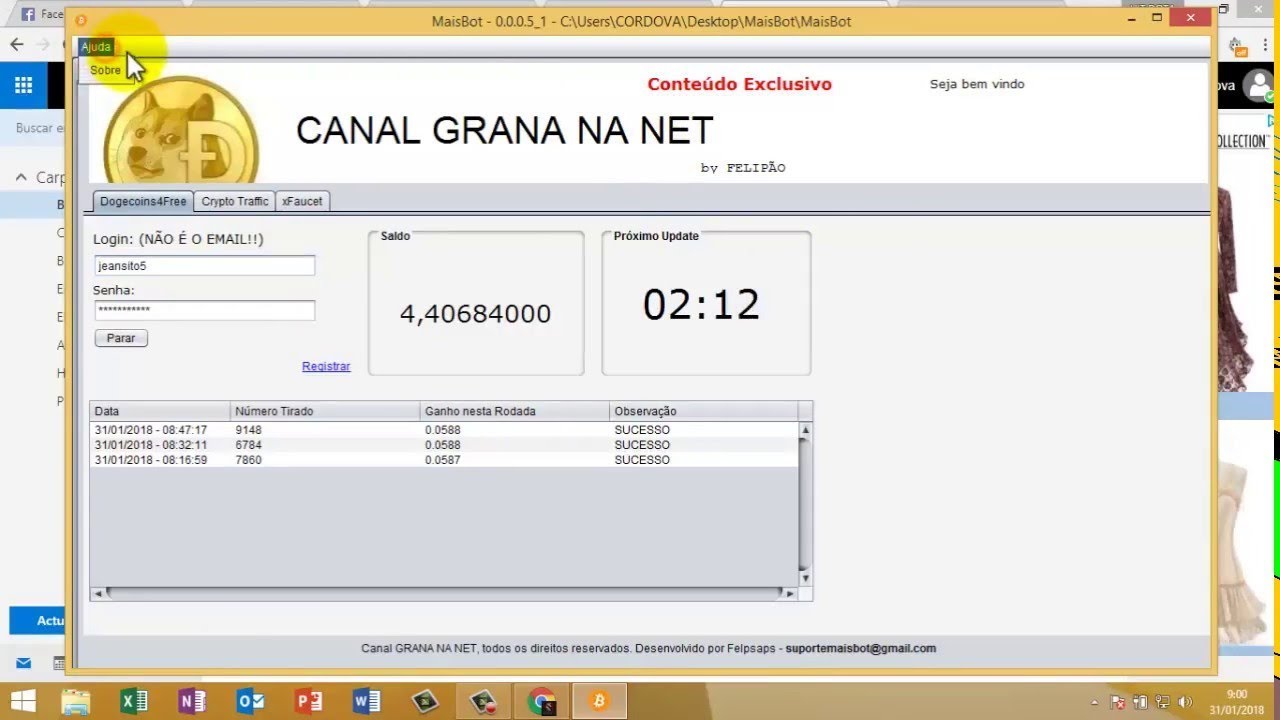Click the Buscar search box in Outlook web
The width and height of the screenshot is (1280, 720).
[x=39, y=129]
